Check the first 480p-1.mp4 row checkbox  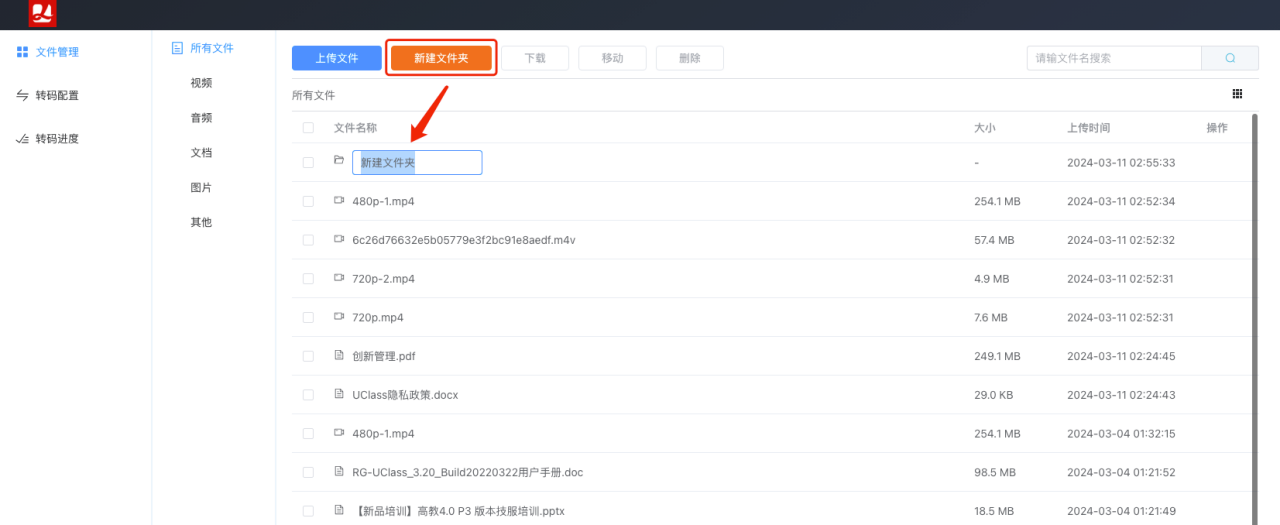[x=308, y=201]
